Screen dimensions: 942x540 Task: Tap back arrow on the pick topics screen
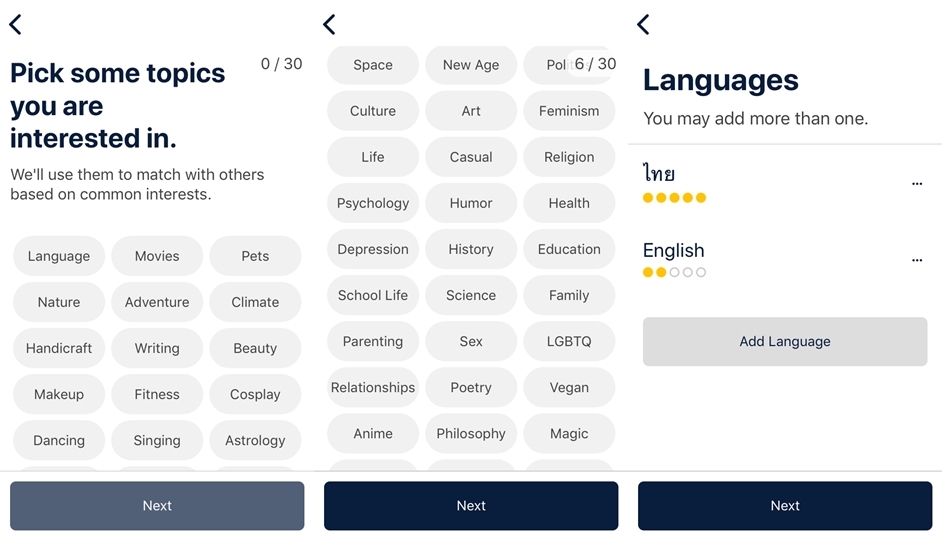pos(15,25)
